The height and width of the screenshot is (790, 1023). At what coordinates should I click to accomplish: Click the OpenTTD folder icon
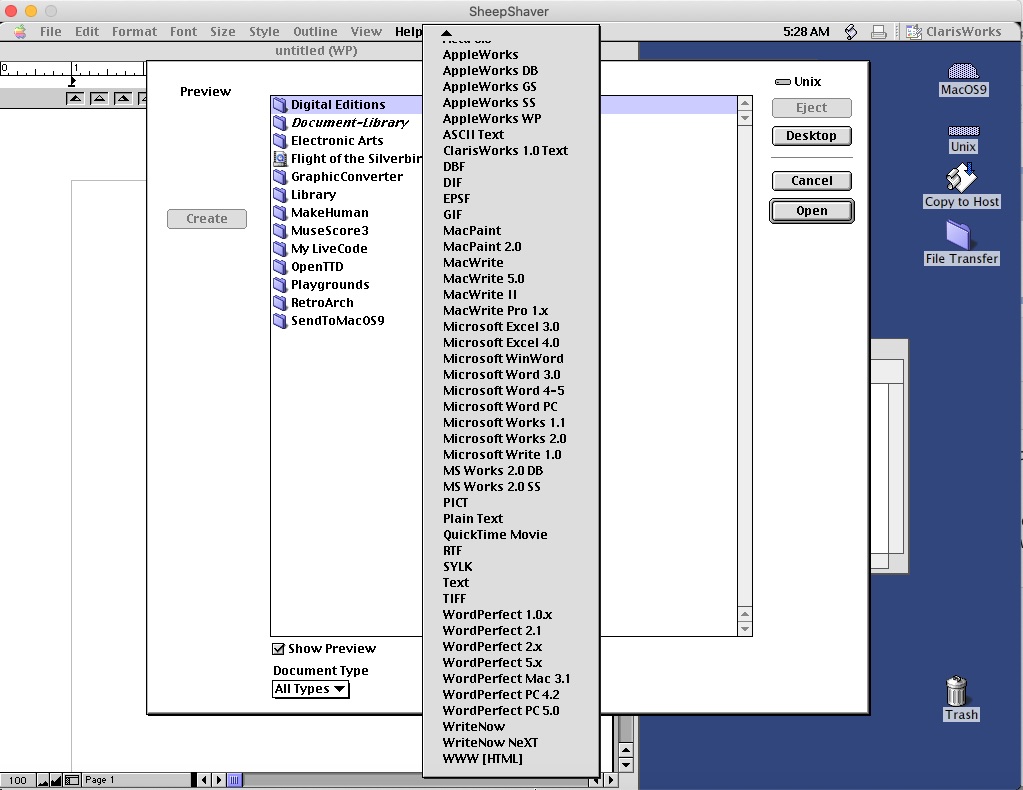click(281, 267)
